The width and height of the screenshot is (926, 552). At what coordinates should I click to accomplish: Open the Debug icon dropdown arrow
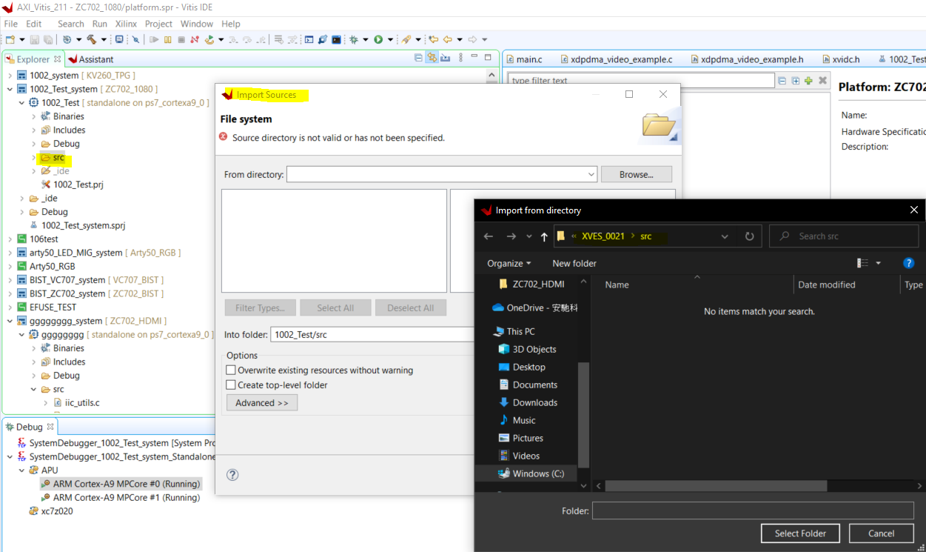366,40
